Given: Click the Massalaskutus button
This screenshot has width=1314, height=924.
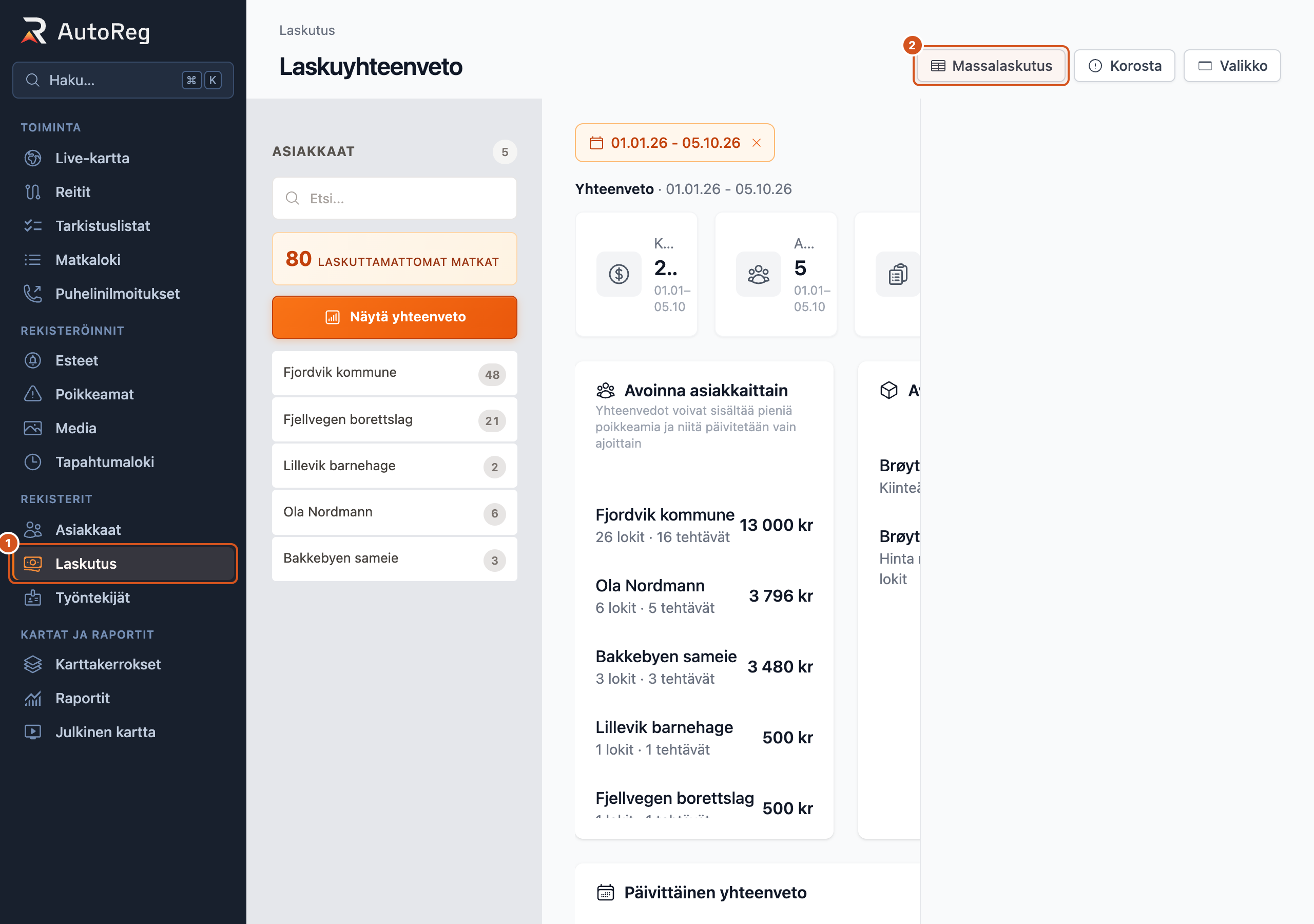Looking at the screenshot, I should click(991, 66).
